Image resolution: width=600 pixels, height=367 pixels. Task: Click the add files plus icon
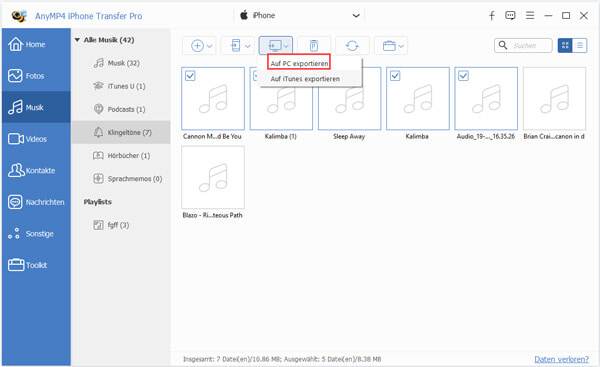197,46
